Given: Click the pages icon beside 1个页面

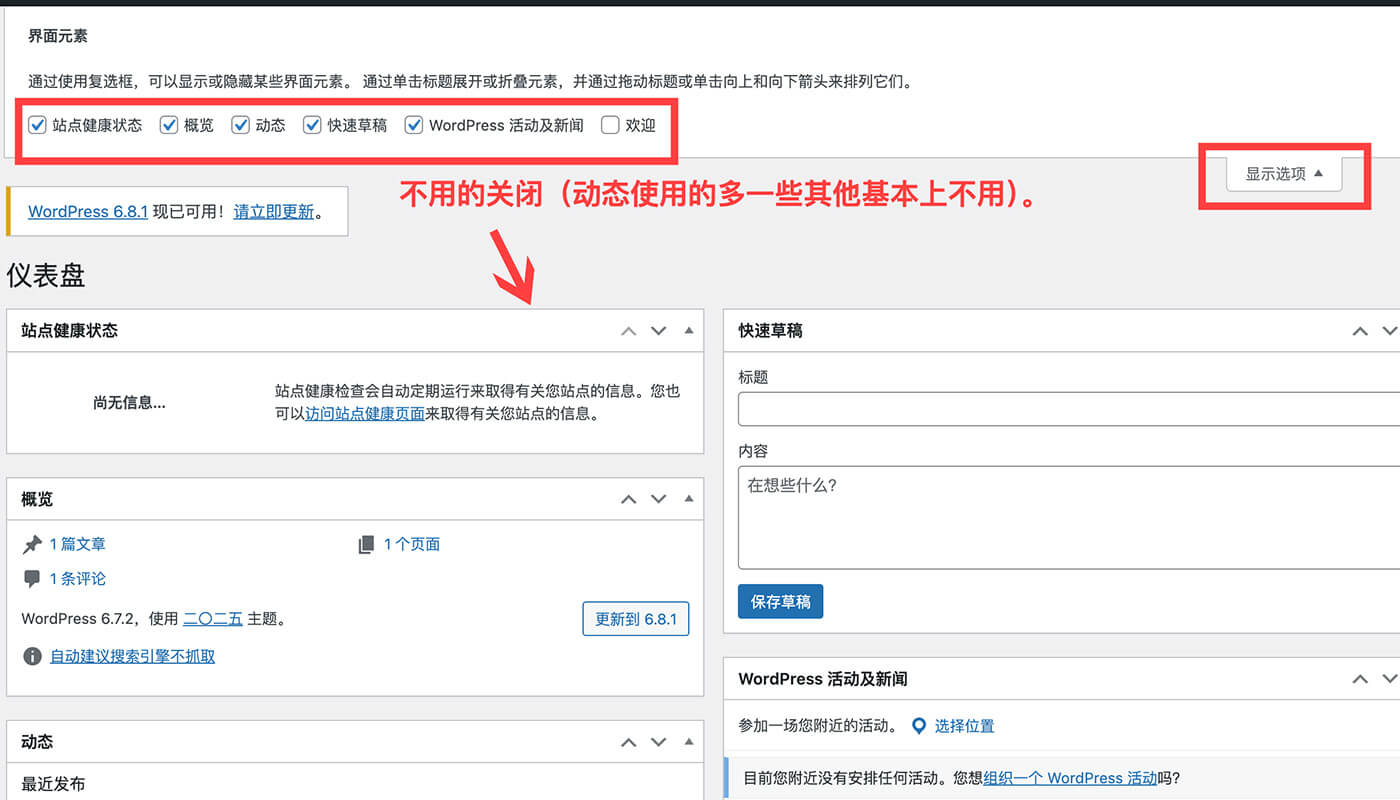Looking at the screenshot, I should (x=366, y=545).
